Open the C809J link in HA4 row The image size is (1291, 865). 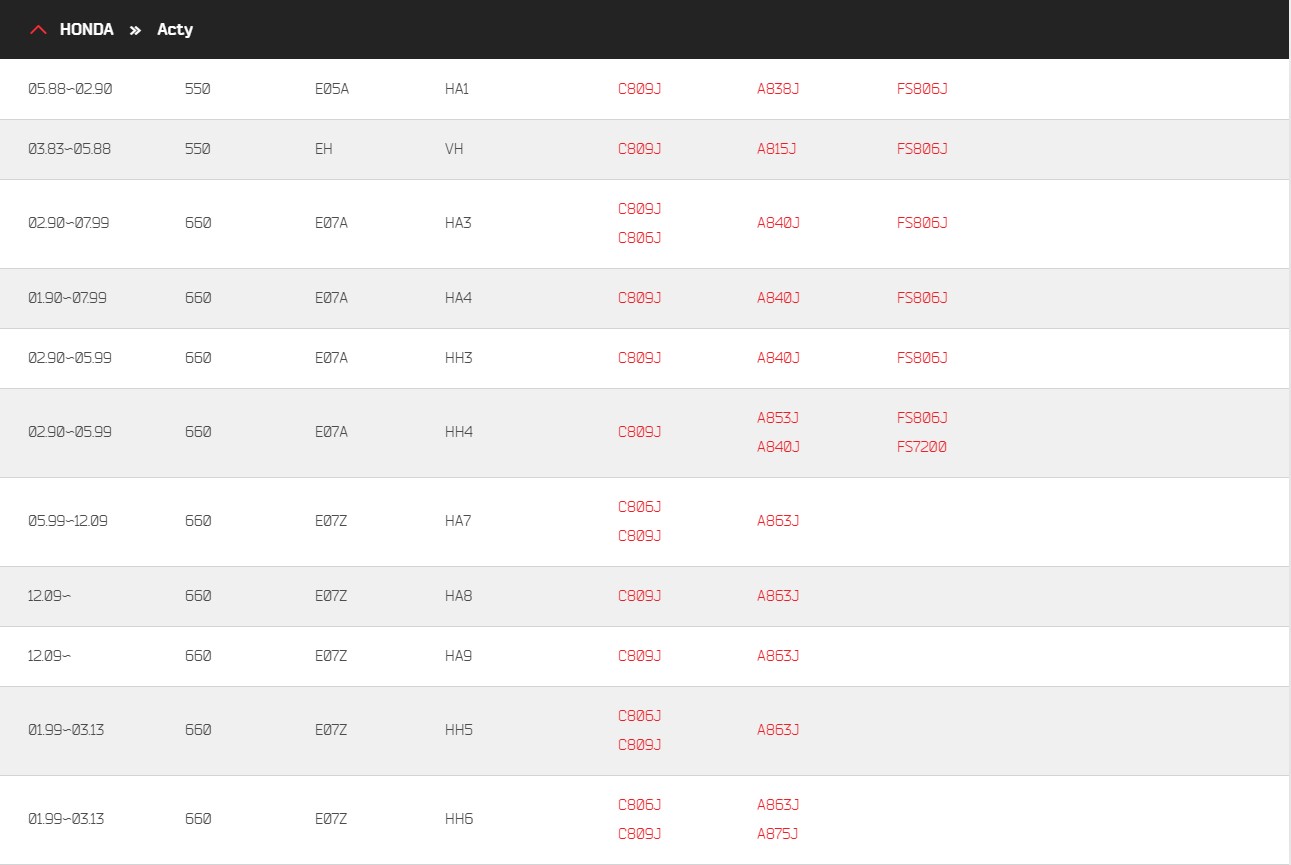coord(640,298)
